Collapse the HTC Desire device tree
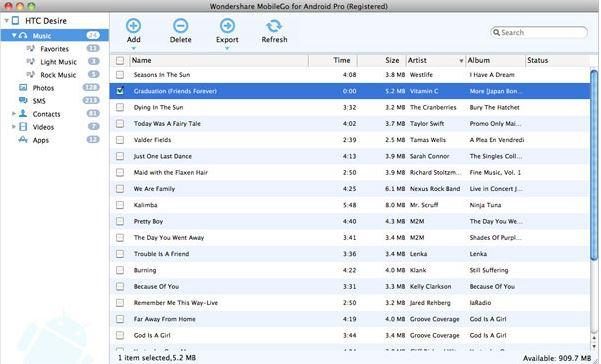The image size is (601, 364). click(x=7, y=21)
